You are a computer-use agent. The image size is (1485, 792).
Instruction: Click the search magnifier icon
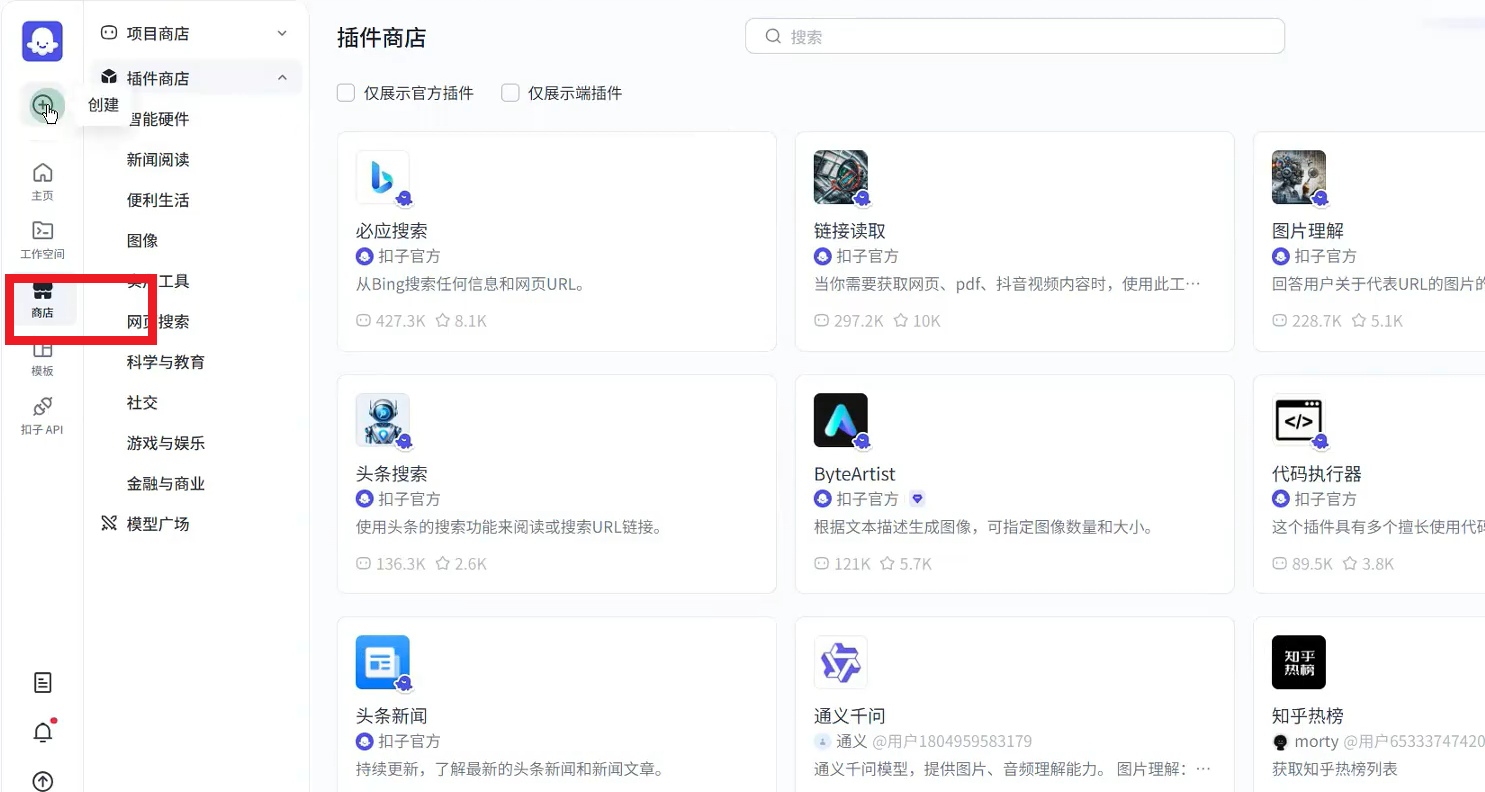(772, 36)
